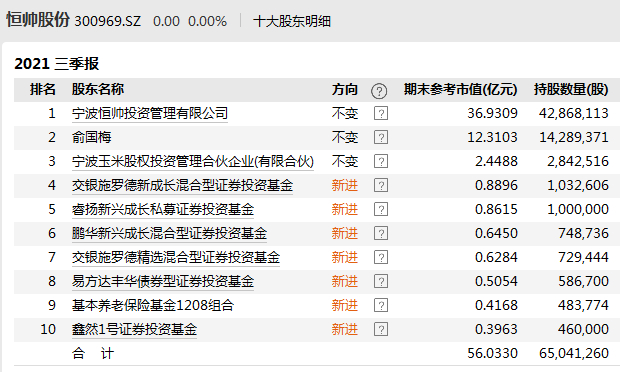This screenshot has height=372, width=620.
Task: Click the 持股数量(股) column header
Action: tap(571, 90)
